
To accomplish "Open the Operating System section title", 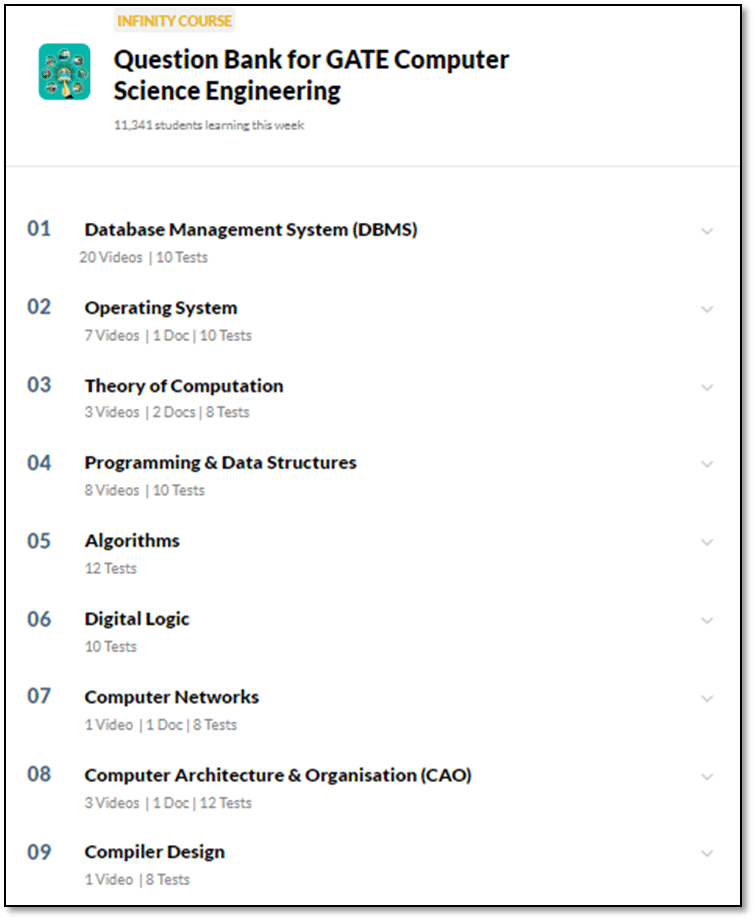I will pyautogui.click(x=161, y=308).
